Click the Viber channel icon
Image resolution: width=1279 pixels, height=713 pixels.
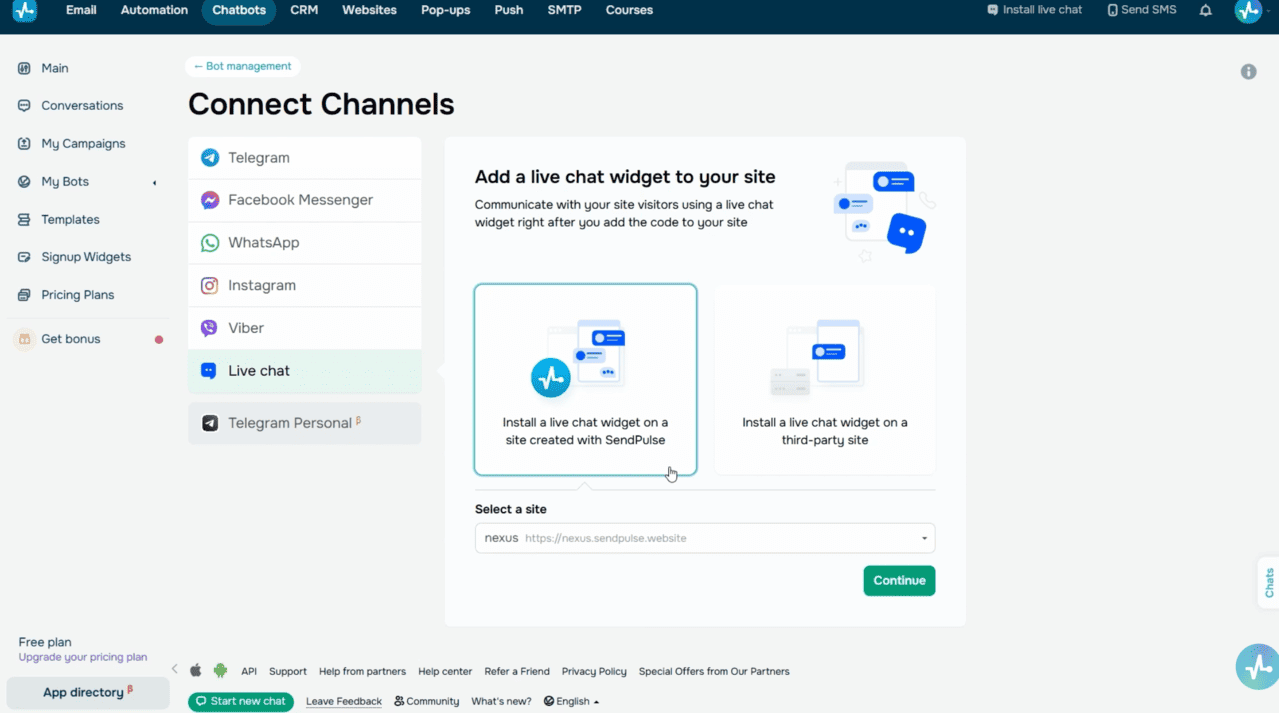[x=210, y=328]
